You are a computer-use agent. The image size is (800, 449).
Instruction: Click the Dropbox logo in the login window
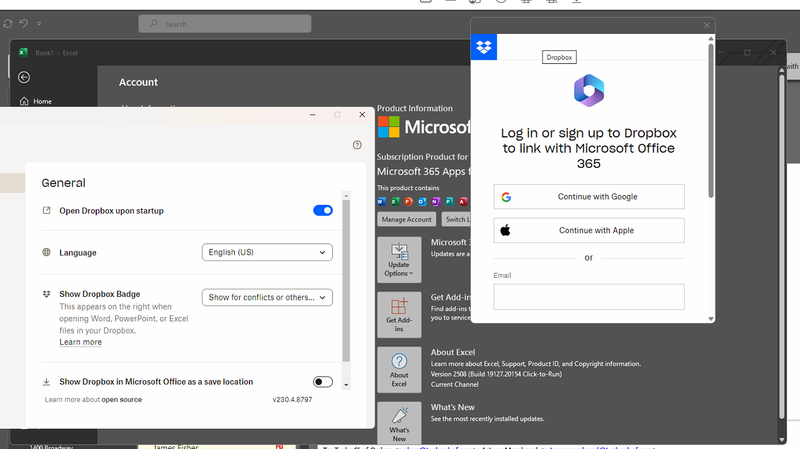coord(484,47)
